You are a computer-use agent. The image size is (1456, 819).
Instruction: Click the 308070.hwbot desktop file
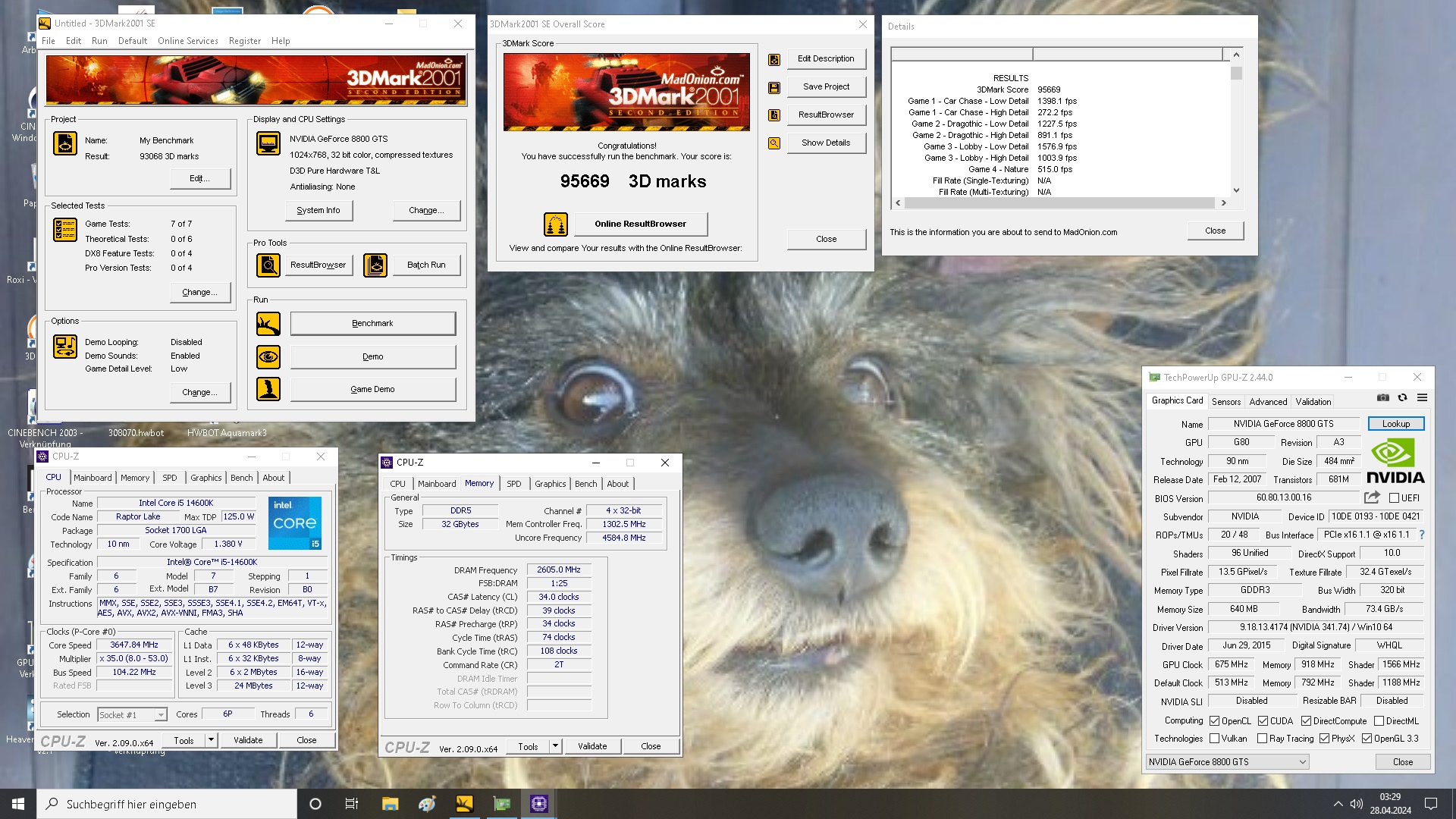pos(136,433)
